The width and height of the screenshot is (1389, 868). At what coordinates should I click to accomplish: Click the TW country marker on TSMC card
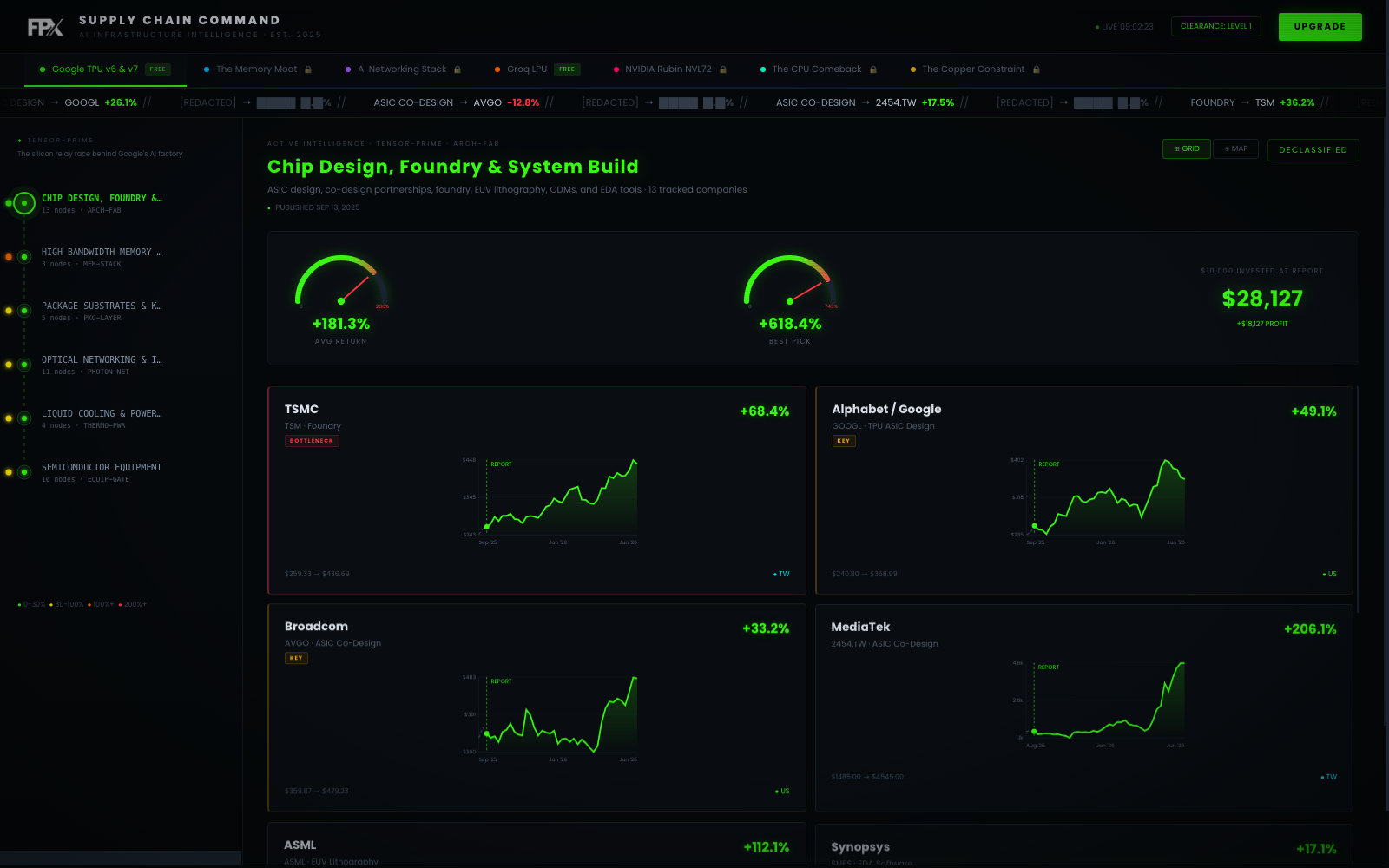tap(781, 574)
